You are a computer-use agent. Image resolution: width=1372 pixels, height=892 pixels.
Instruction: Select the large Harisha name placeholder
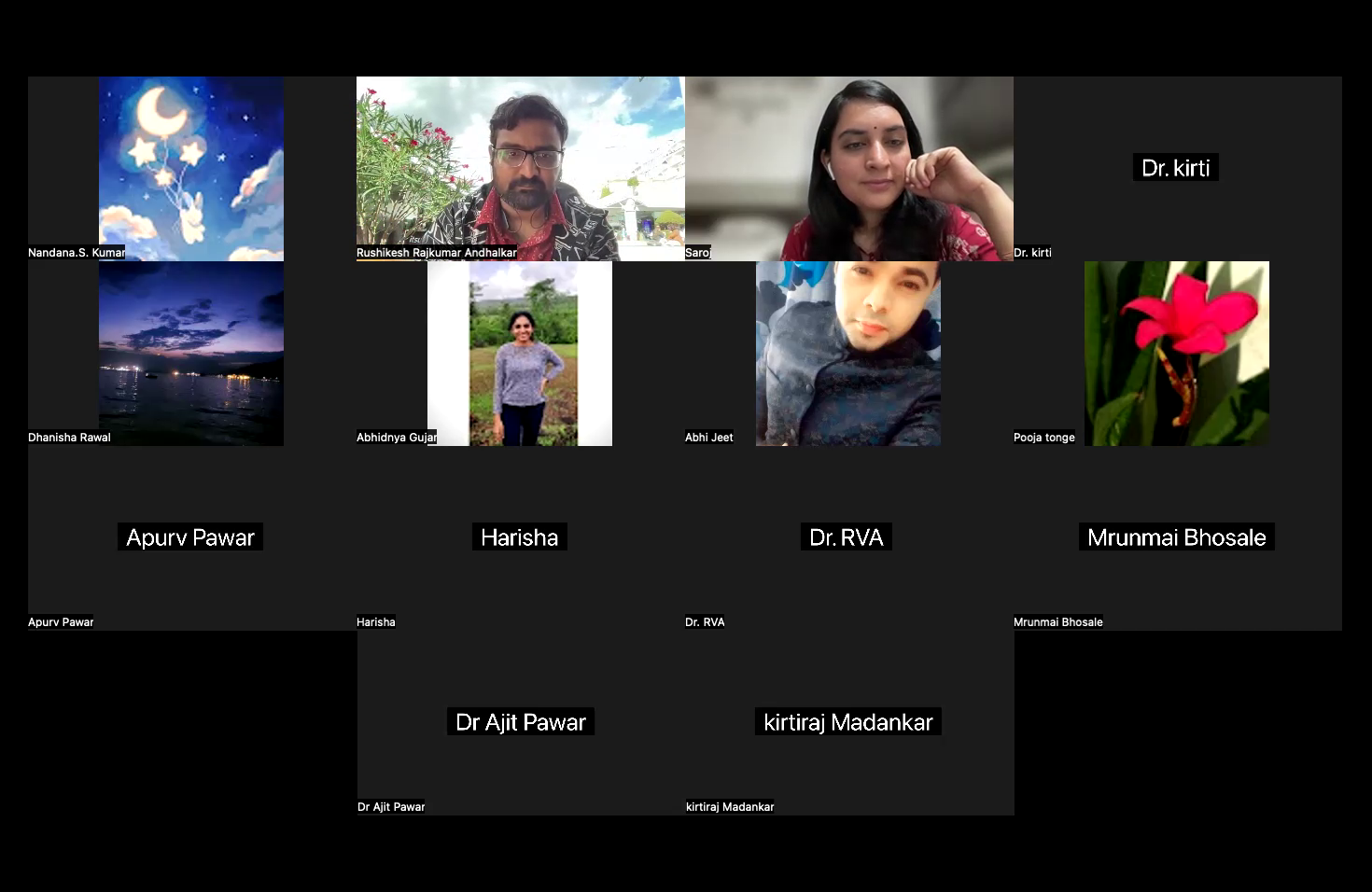(x=519, y=537)
